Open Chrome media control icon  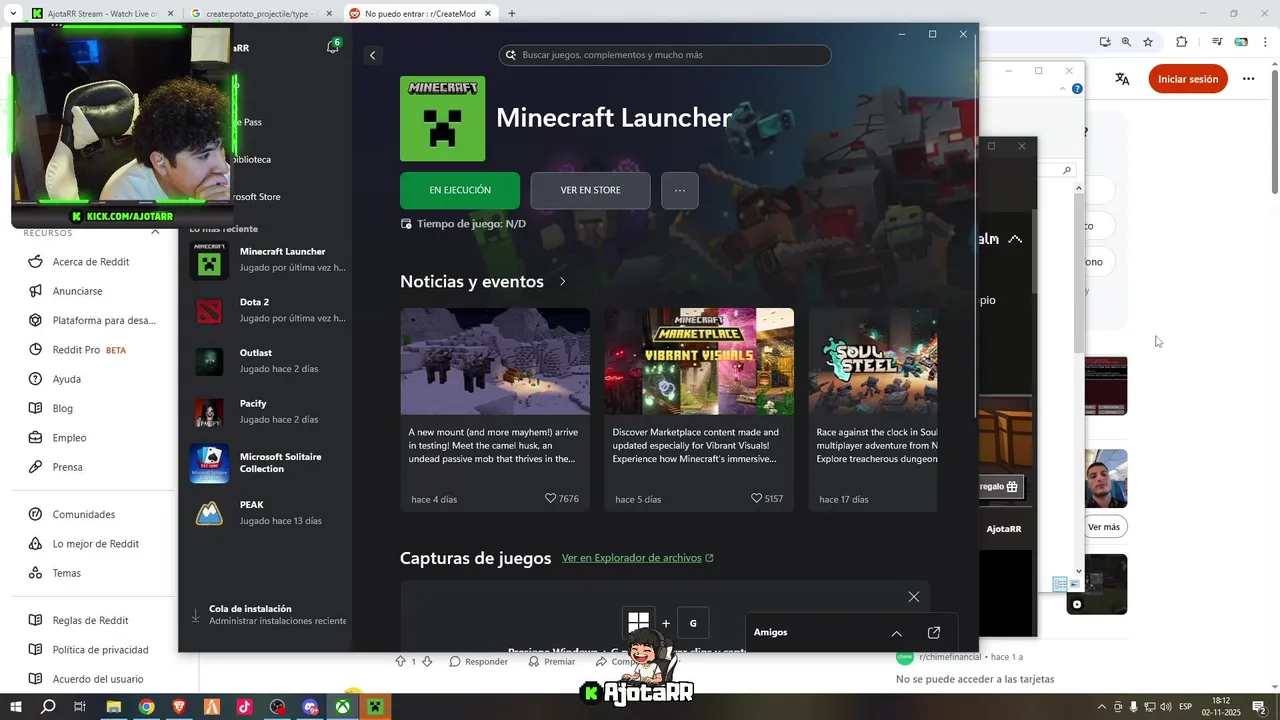click(x=1217, y=42)
